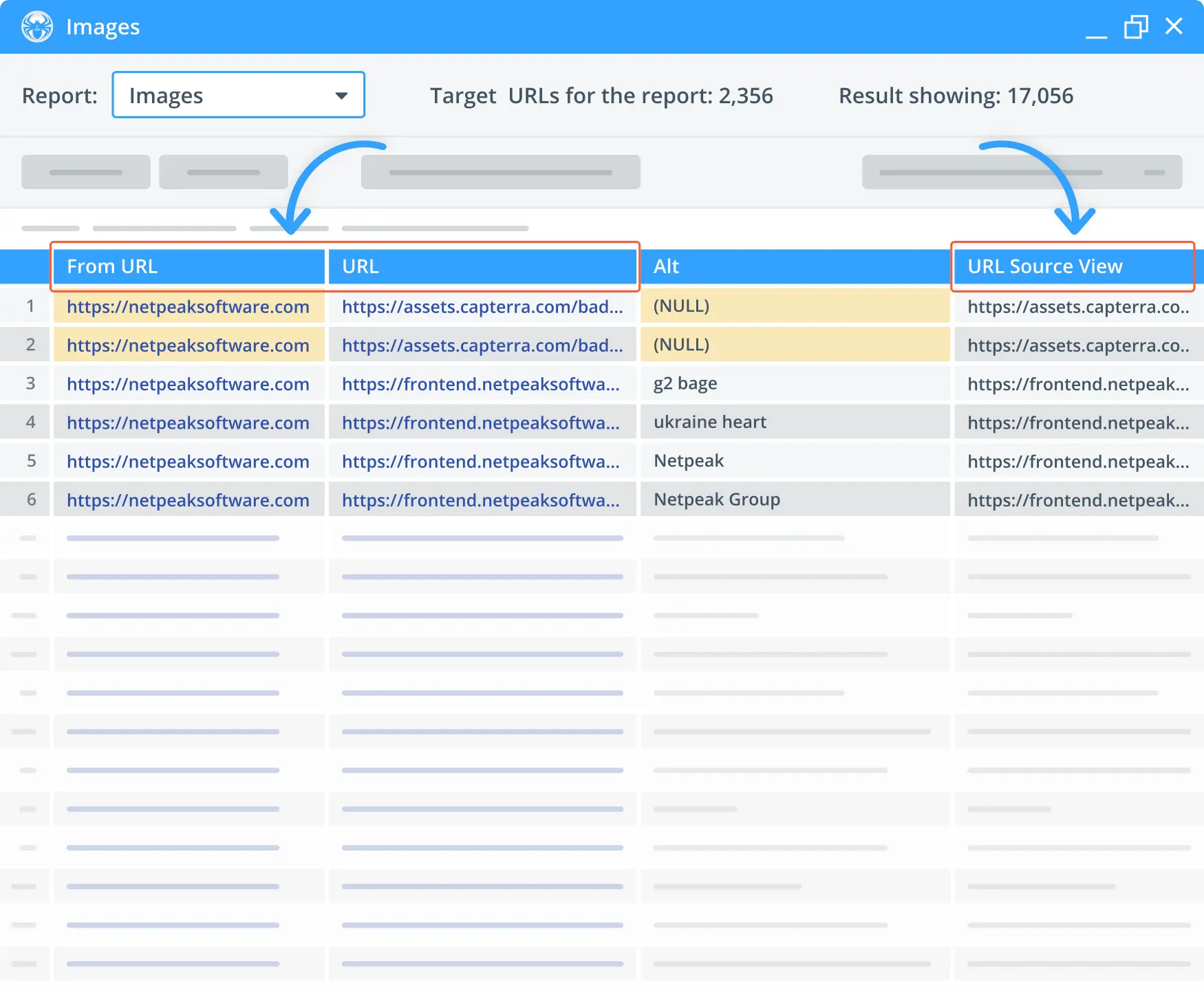Minimize the Images window
The height and width of the screenshot is (993, 1204).
pos(1096,35)
